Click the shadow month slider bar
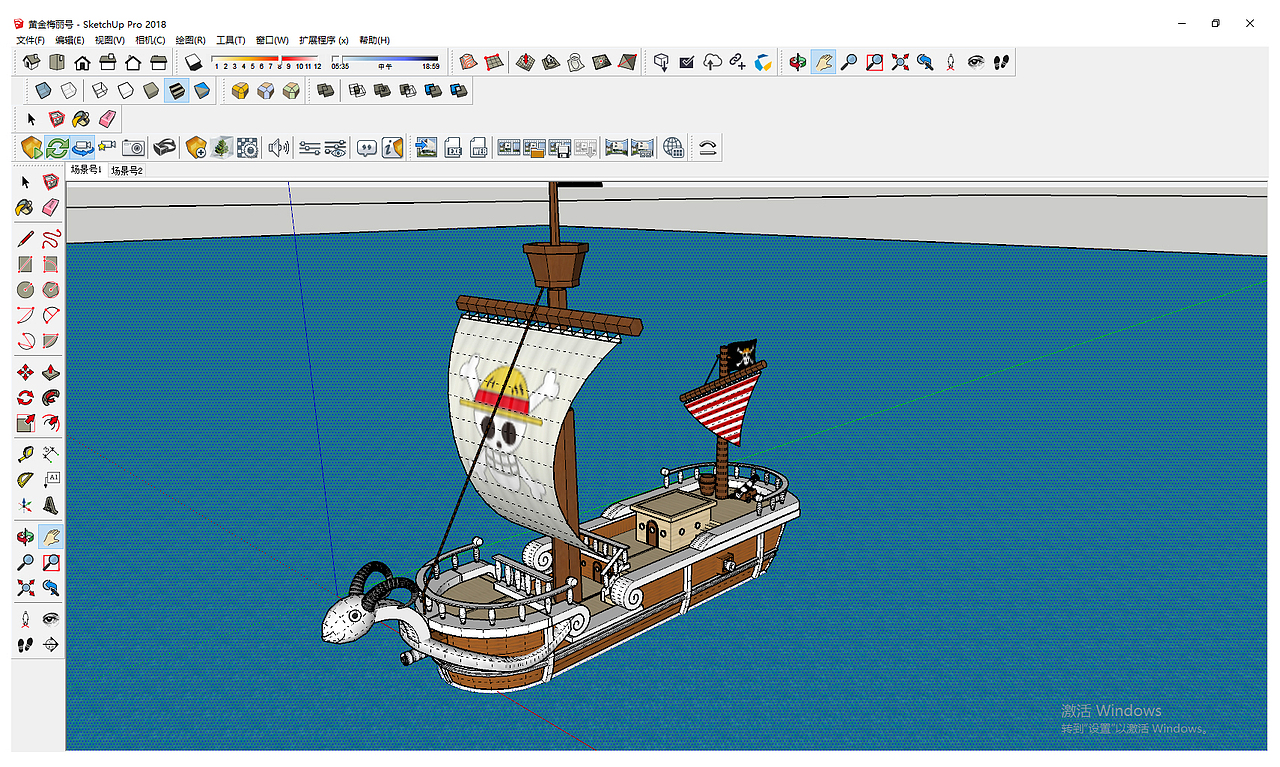 [x=267, y=60]
